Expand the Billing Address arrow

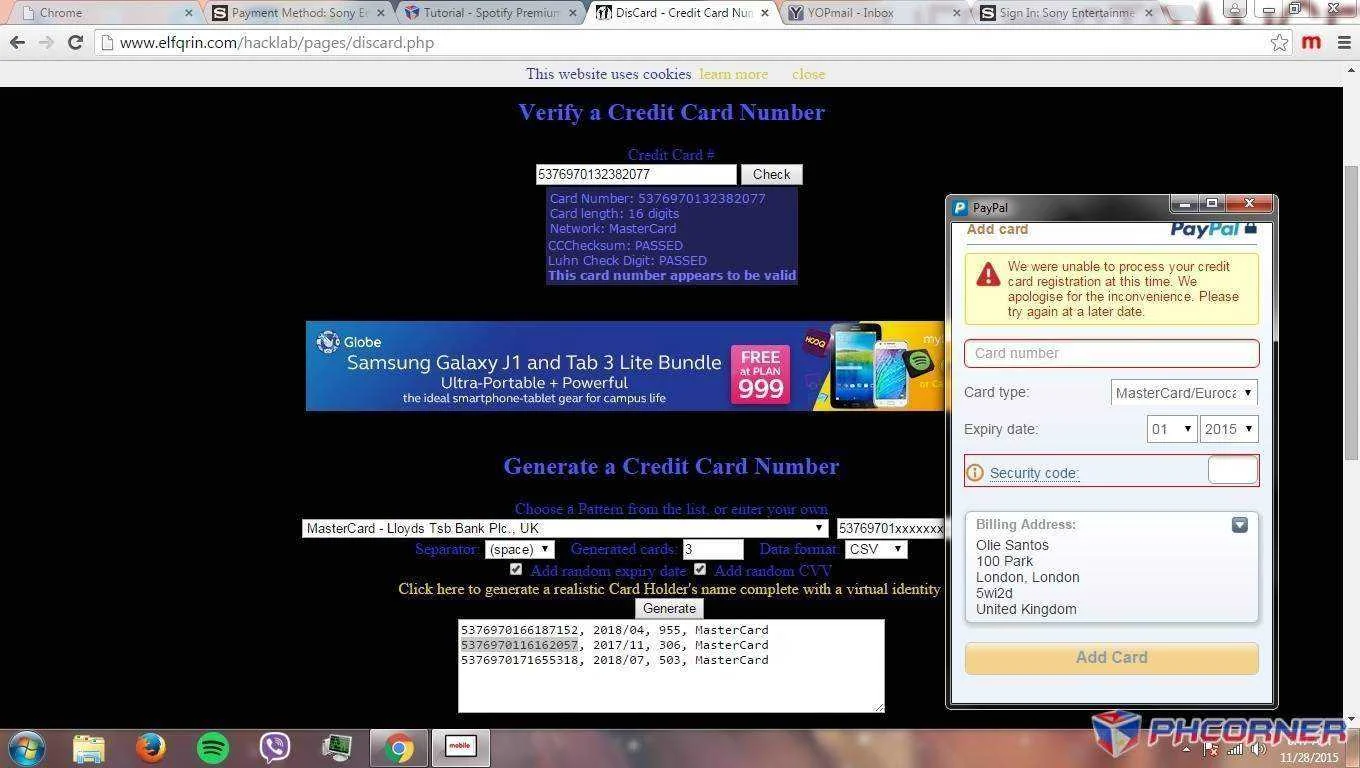tap(1240, 525)
